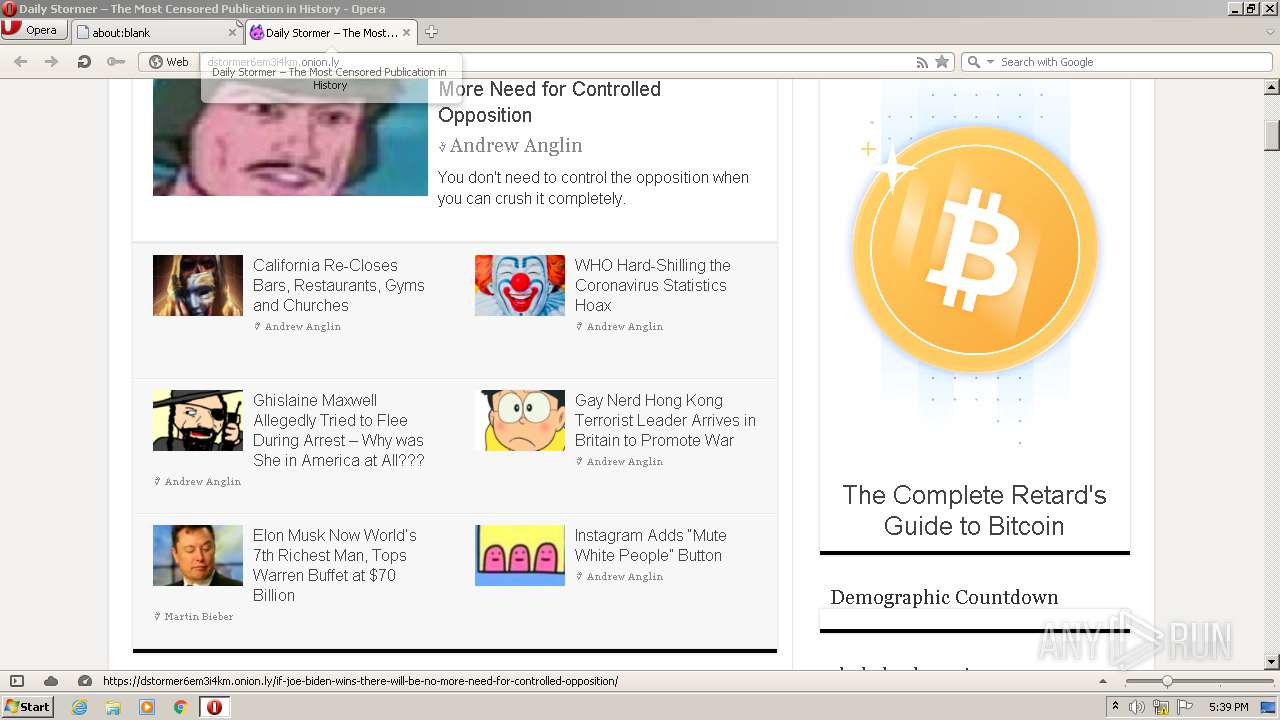Bookmark the page with the star icon
Image resolution: width=1280 pixels, height=720 pixels.
click(x=942, y=62)
